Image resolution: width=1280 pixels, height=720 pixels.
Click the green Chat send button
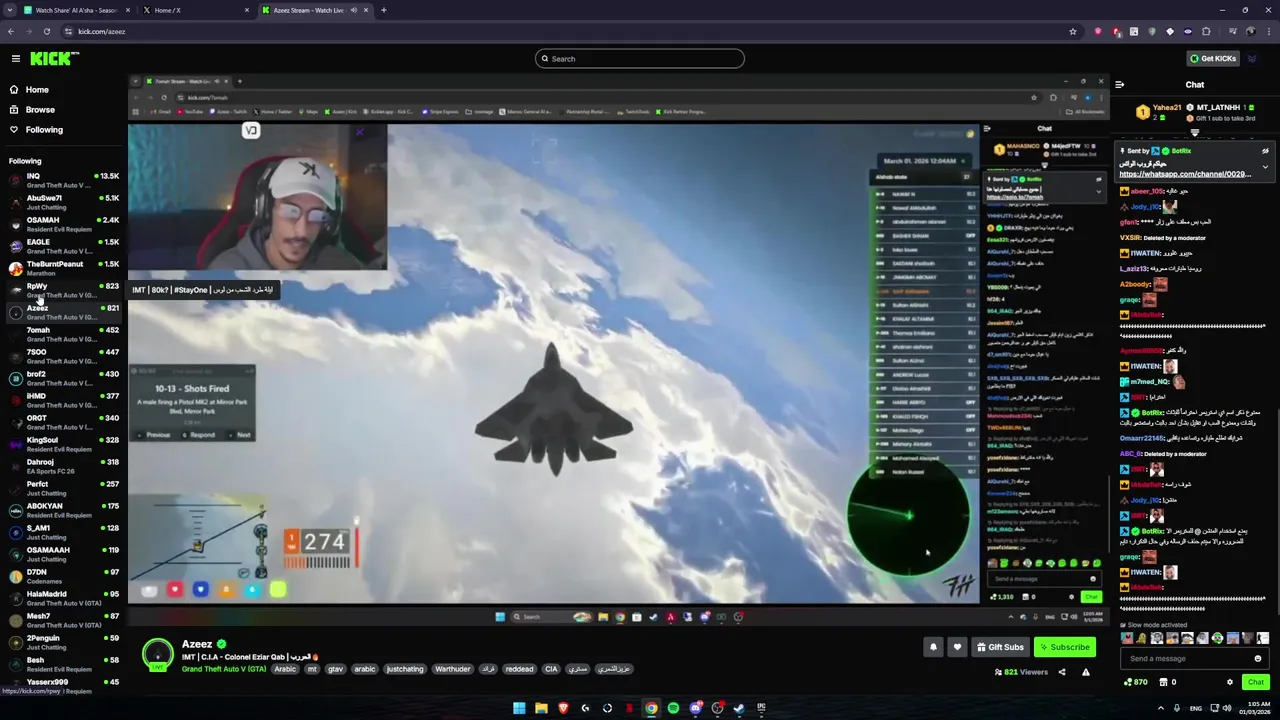tap(1256, 682)
